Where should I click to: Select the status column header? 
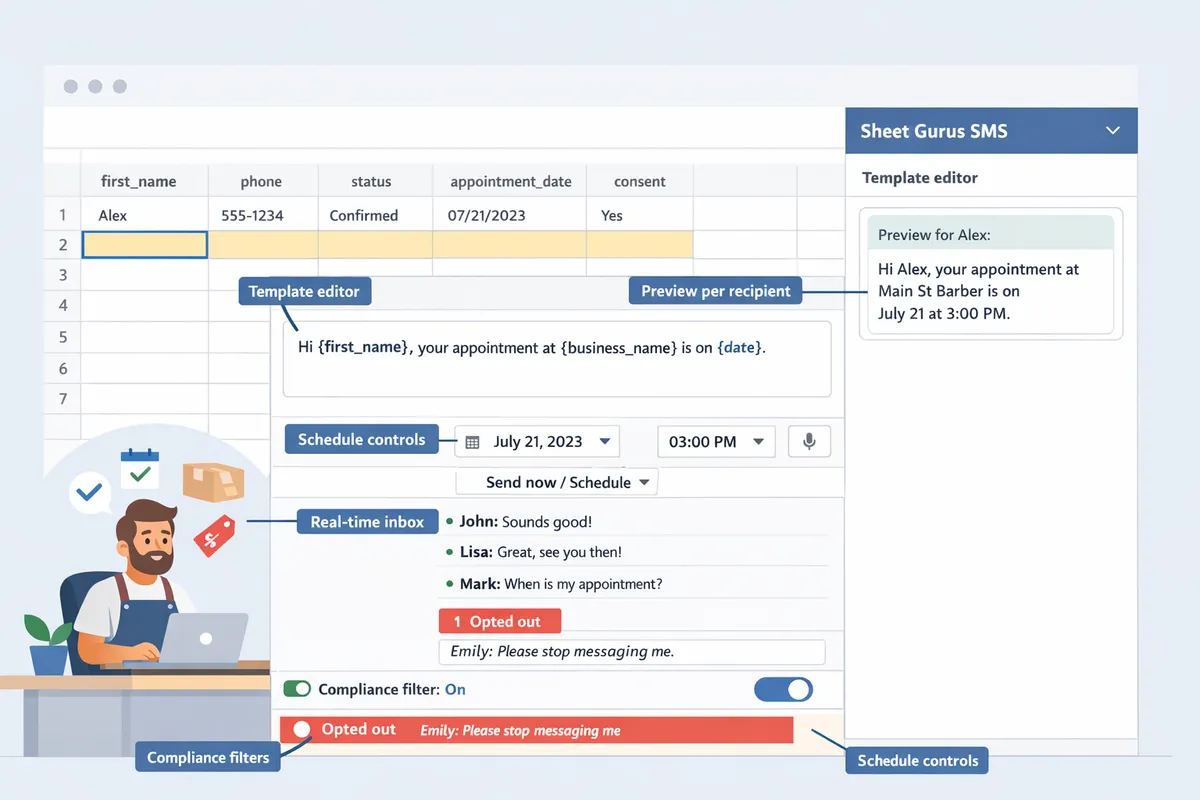pos(375,181)
